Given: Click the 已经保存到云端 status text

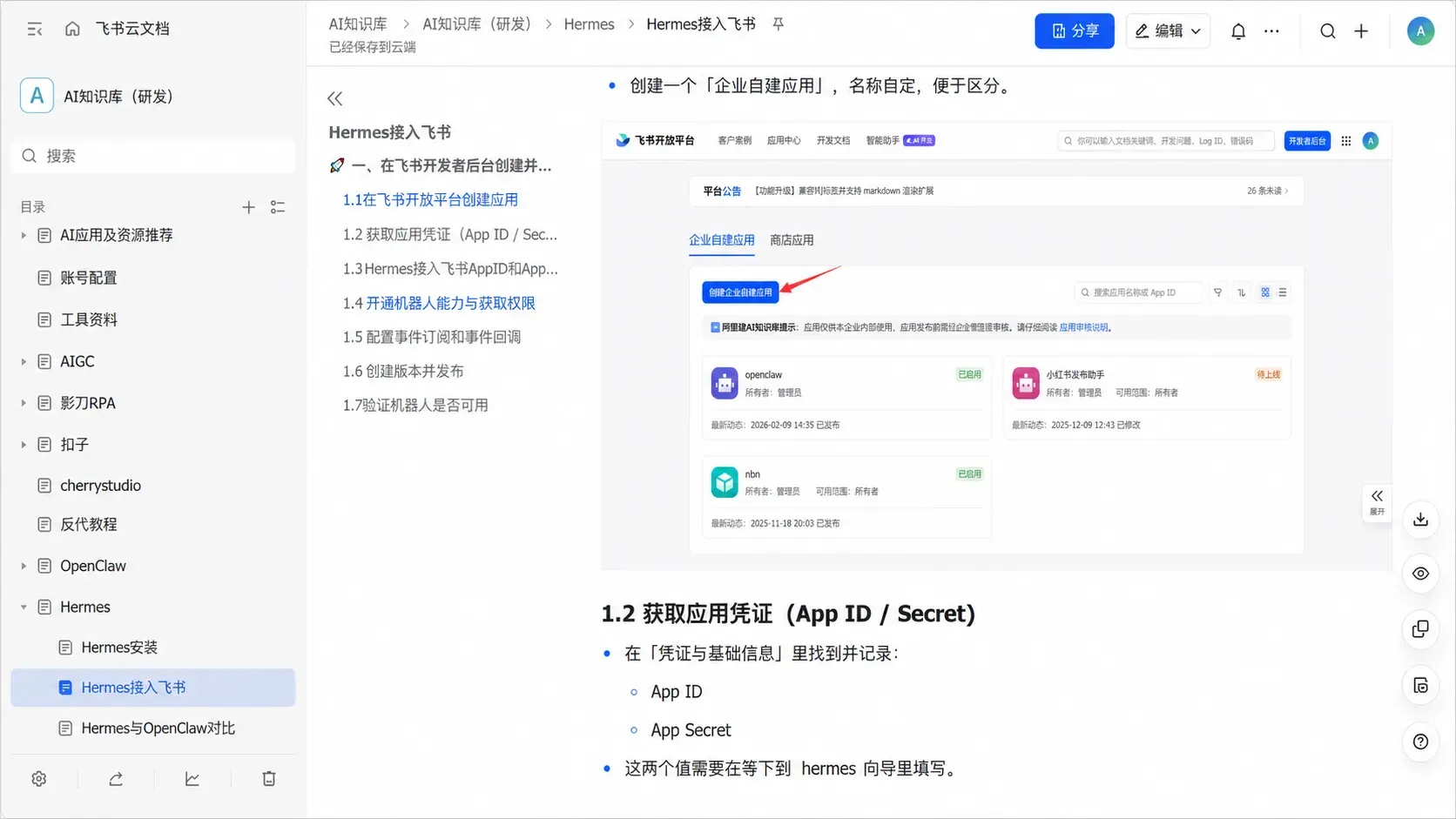Looking at the screenshot, I should 372,47.
